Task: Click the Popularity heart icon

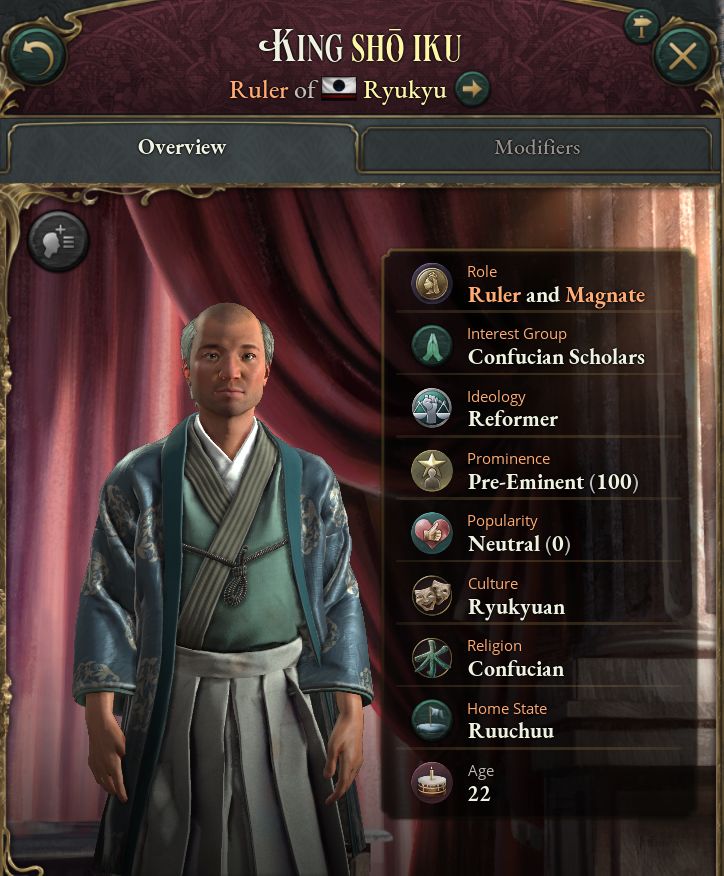Action: pyautogui.click(x=431, y=533)
